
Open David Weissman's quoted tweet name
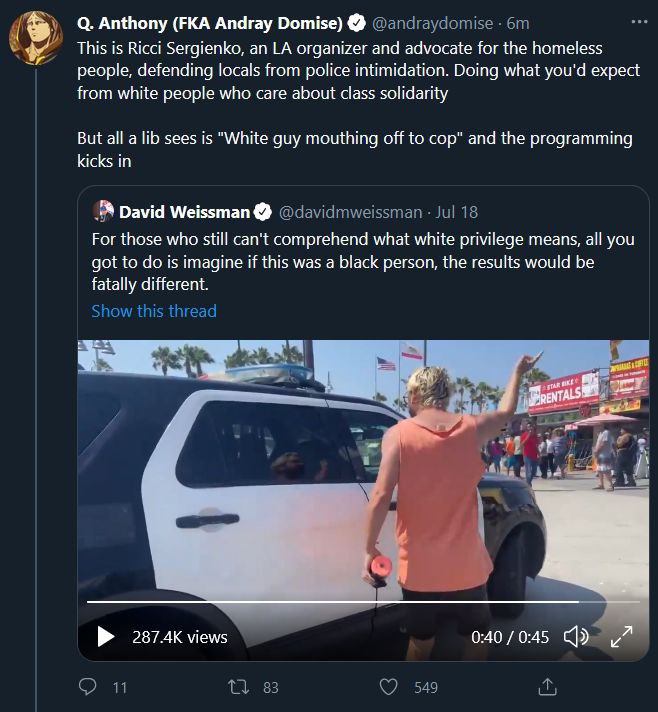pos(186,211)
